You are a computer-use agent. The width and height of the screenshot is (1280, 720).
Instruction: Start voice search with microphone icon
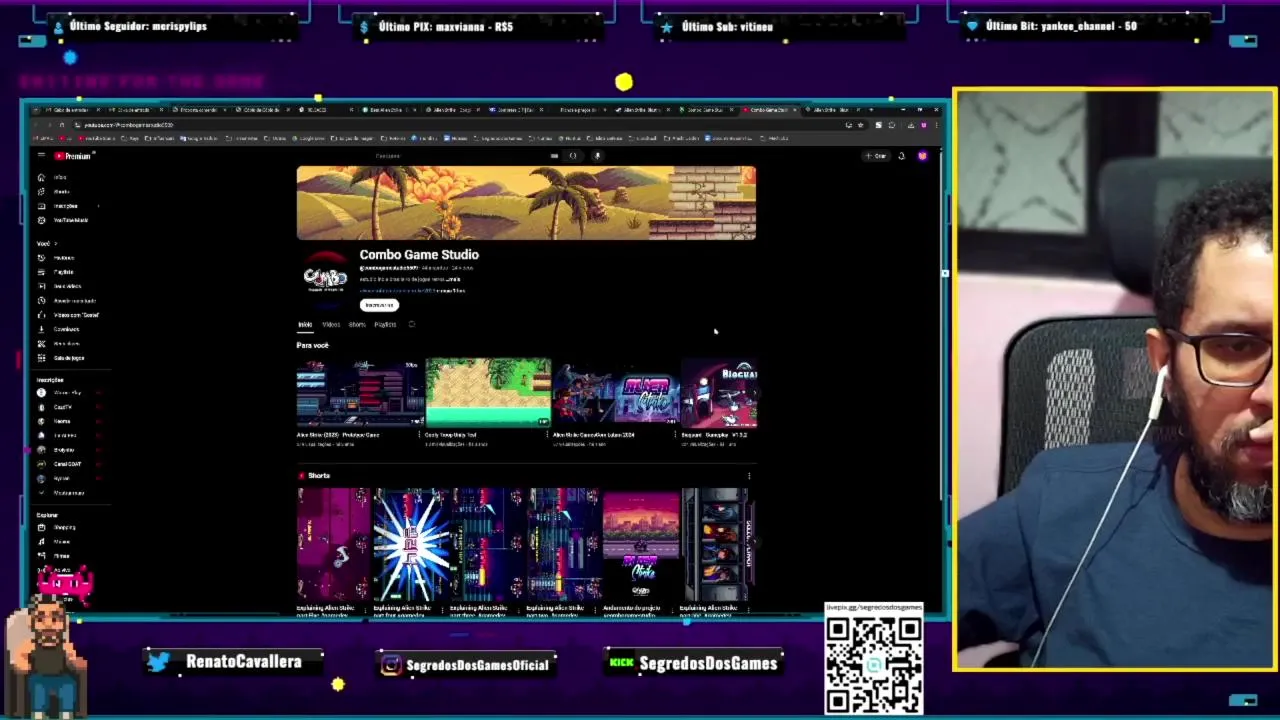coord(597,156)
